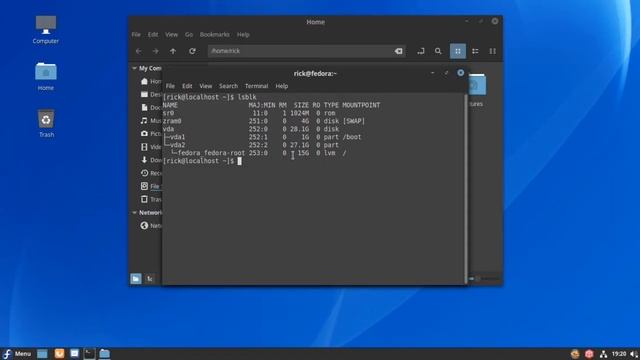The image size is (640, 360).
Task: Open Bookmarks menu in file manager
Action: click(x=215, y=35)
